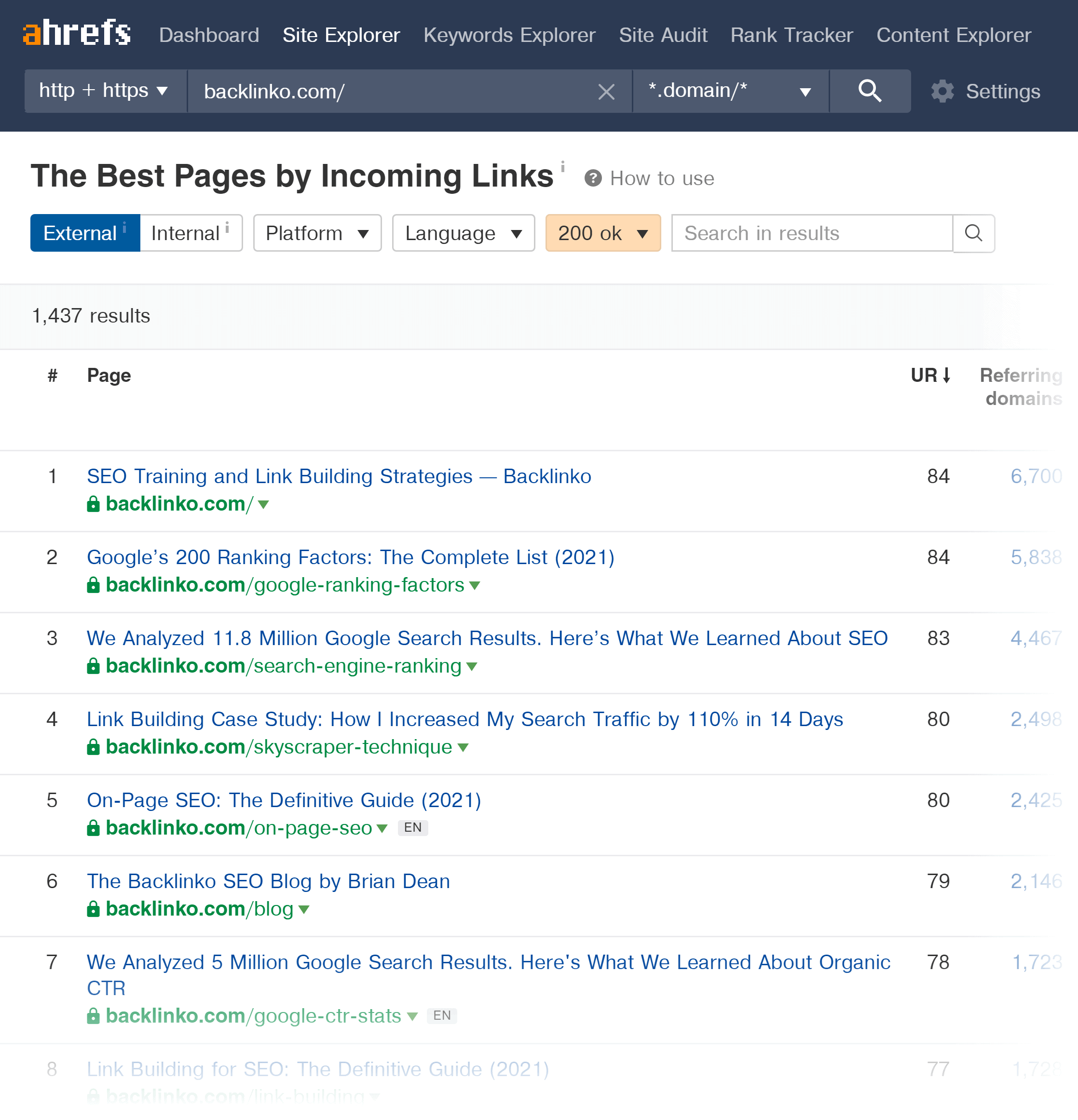1078x1120 pixels.
Task: Click referring domains value 4,467
Action: tap(1036, 638)
